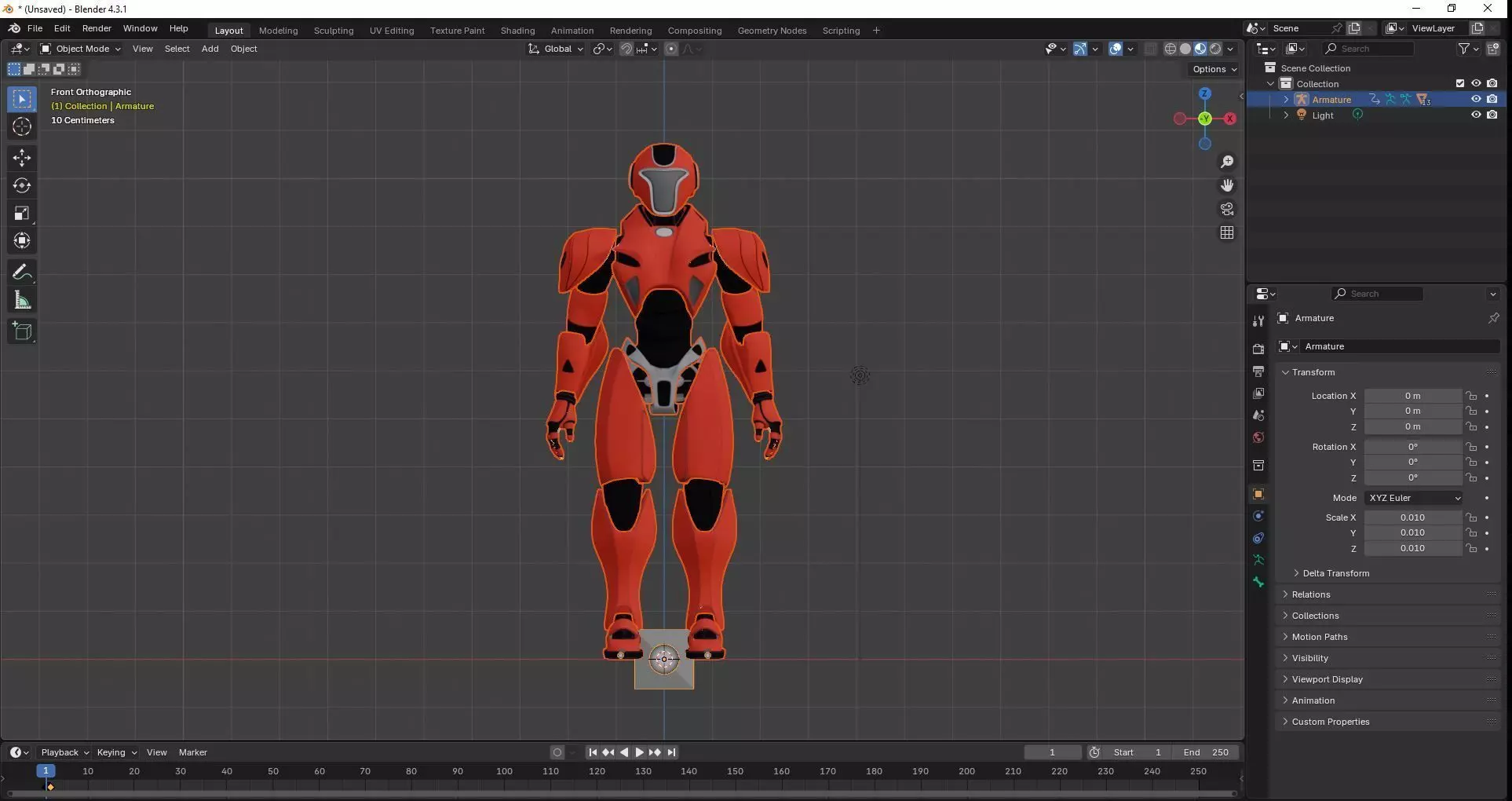Select the Add Cube tool
1512x801 pixels.
pyautogui.click(x=22, y=331)
